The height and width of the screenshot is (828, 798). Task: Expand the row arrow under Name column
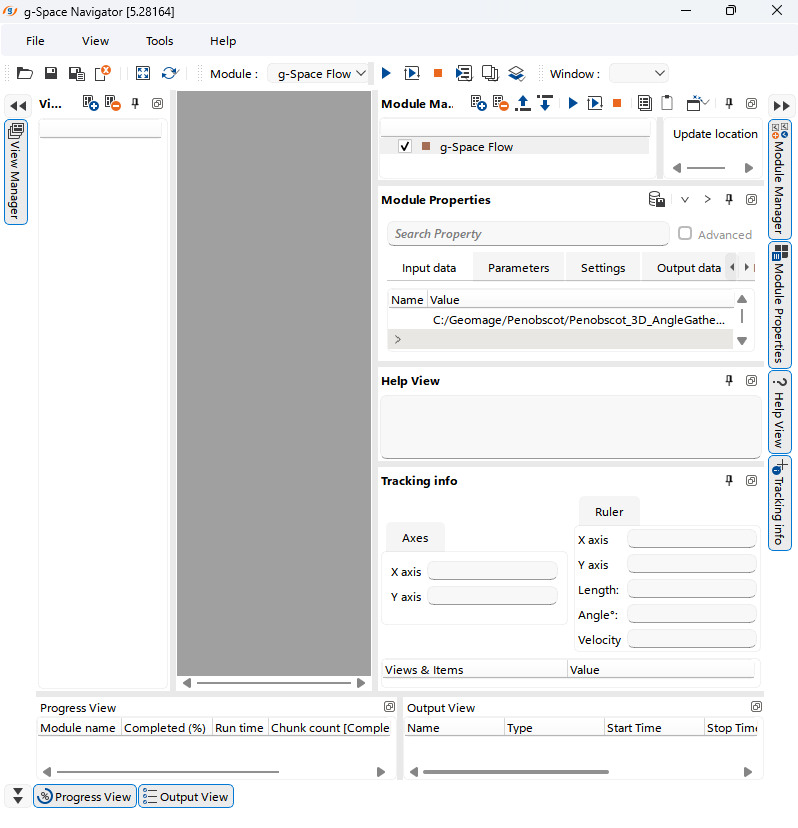coord(397,339)
